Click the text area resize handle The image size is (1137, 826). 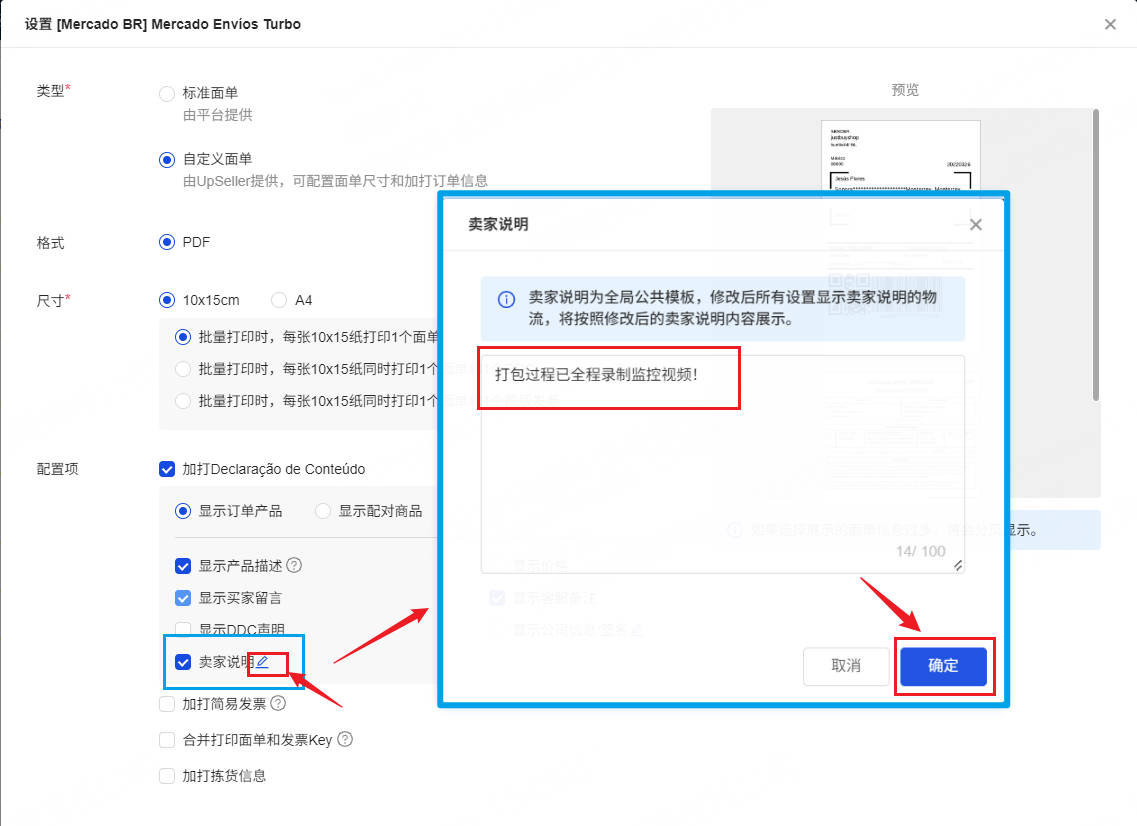coord(958,566)
